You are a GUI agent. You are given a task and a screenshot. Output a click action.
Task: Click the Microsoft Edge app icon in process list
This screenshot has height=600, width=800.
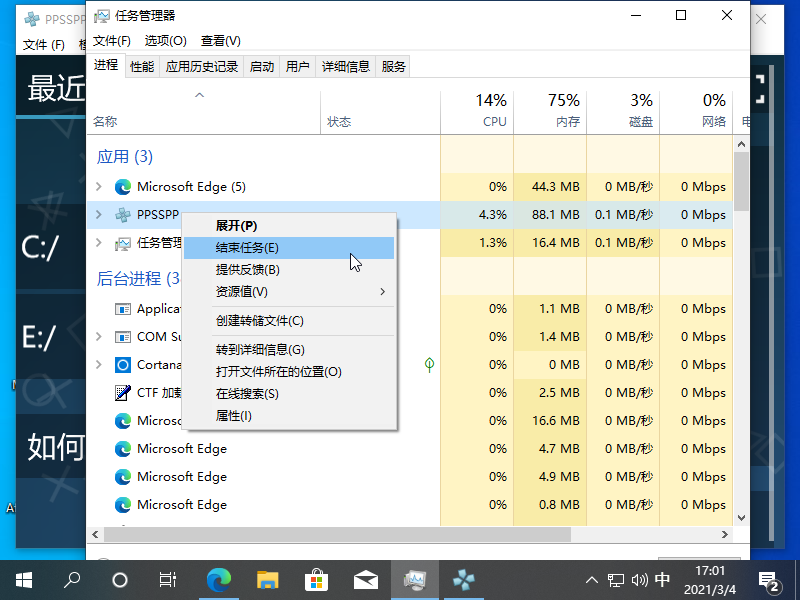(123, 187)
